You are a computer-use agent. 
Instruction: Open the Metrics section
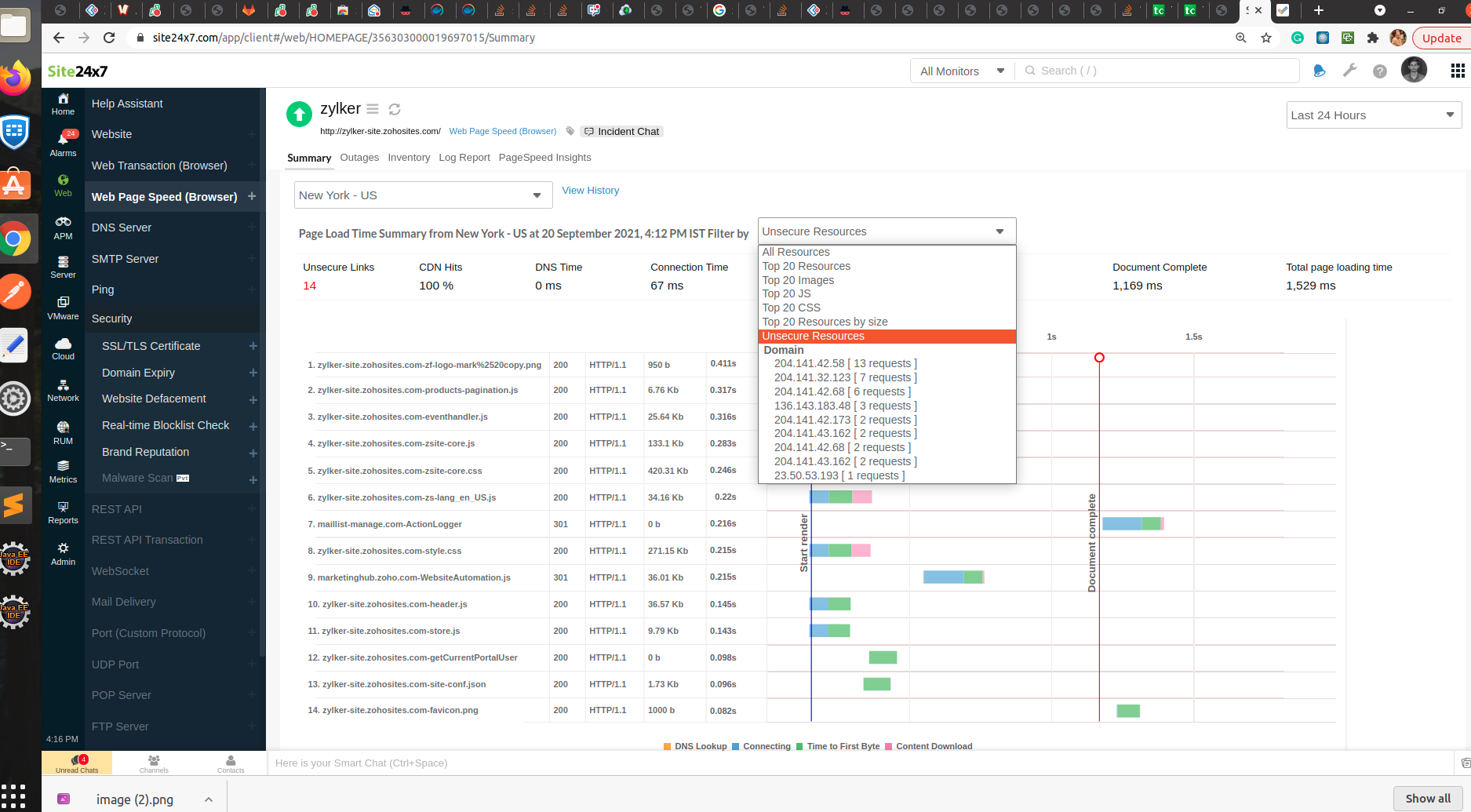click(63, 472)
